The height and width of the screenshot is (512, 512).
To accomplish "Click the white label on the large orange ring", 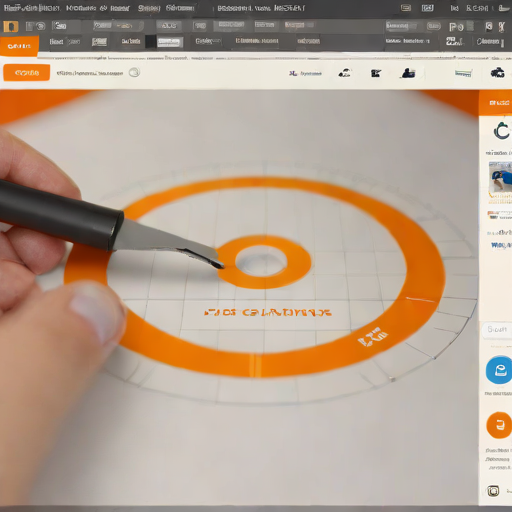I will click(373, 337).
